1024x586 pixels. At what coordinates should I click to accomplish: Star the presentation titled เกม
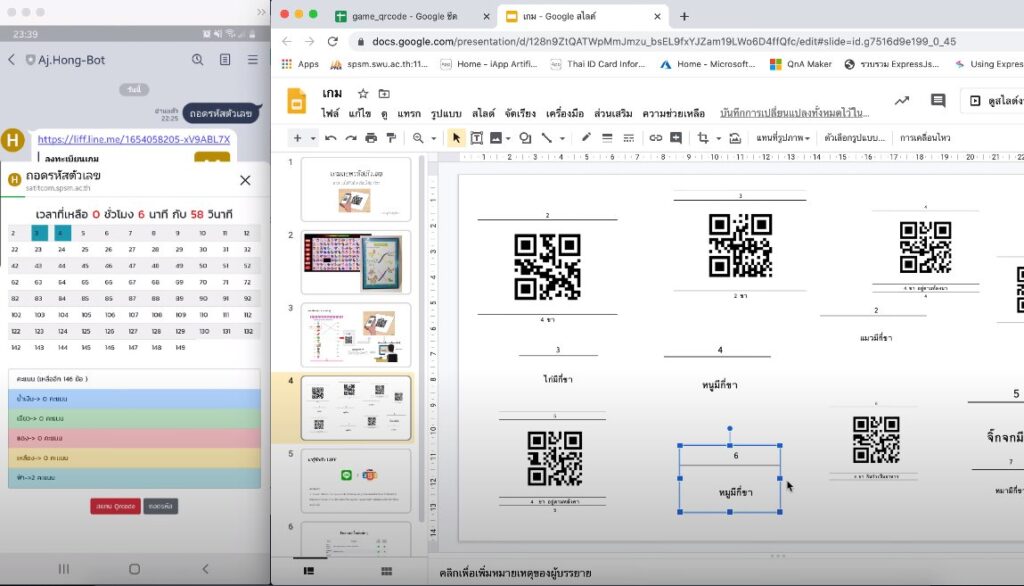[x=363, y=93]
